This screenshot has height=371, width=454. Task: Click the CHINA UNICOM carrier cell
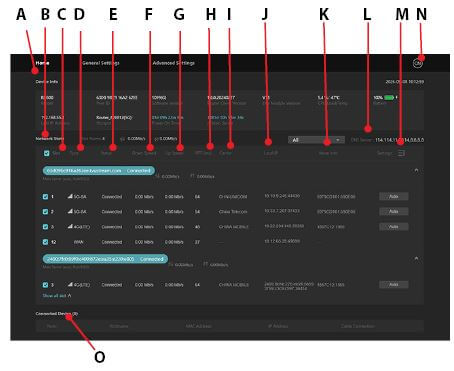[233, 197]
